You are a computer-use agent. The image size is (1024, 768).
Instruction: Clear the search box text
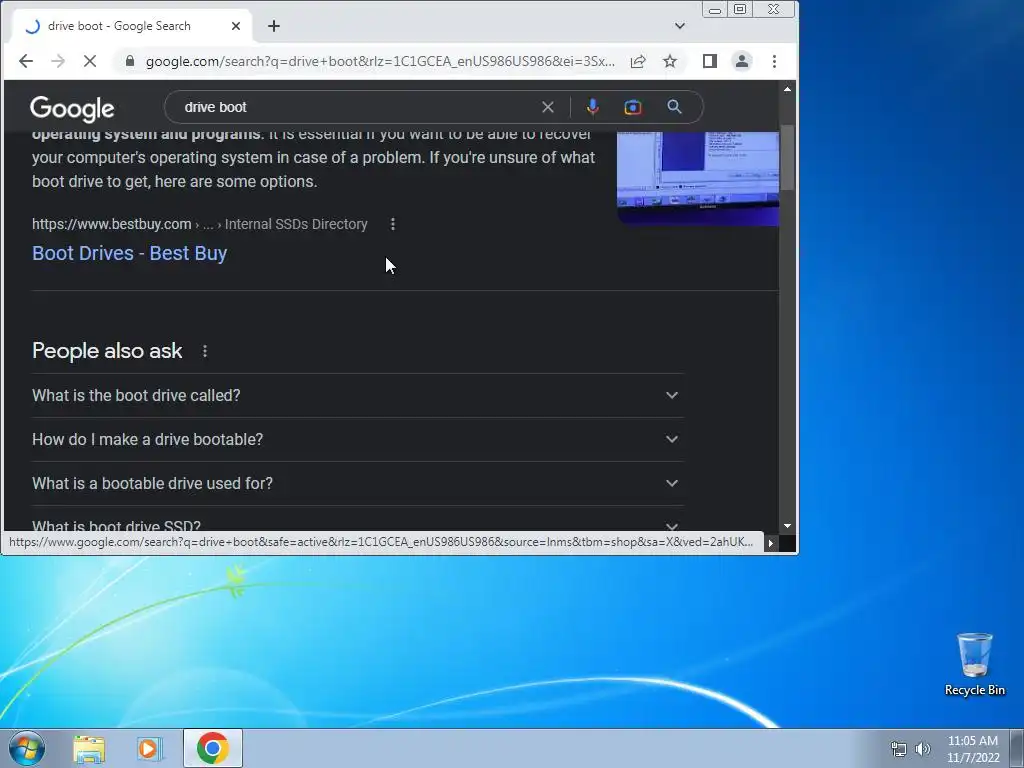click(548, 107)
